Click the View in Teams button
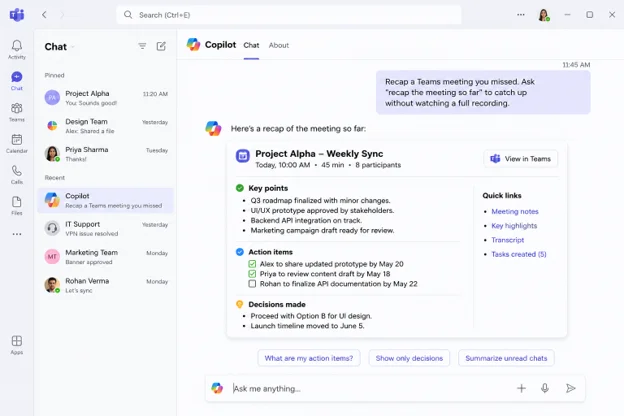 pos(521,158)
